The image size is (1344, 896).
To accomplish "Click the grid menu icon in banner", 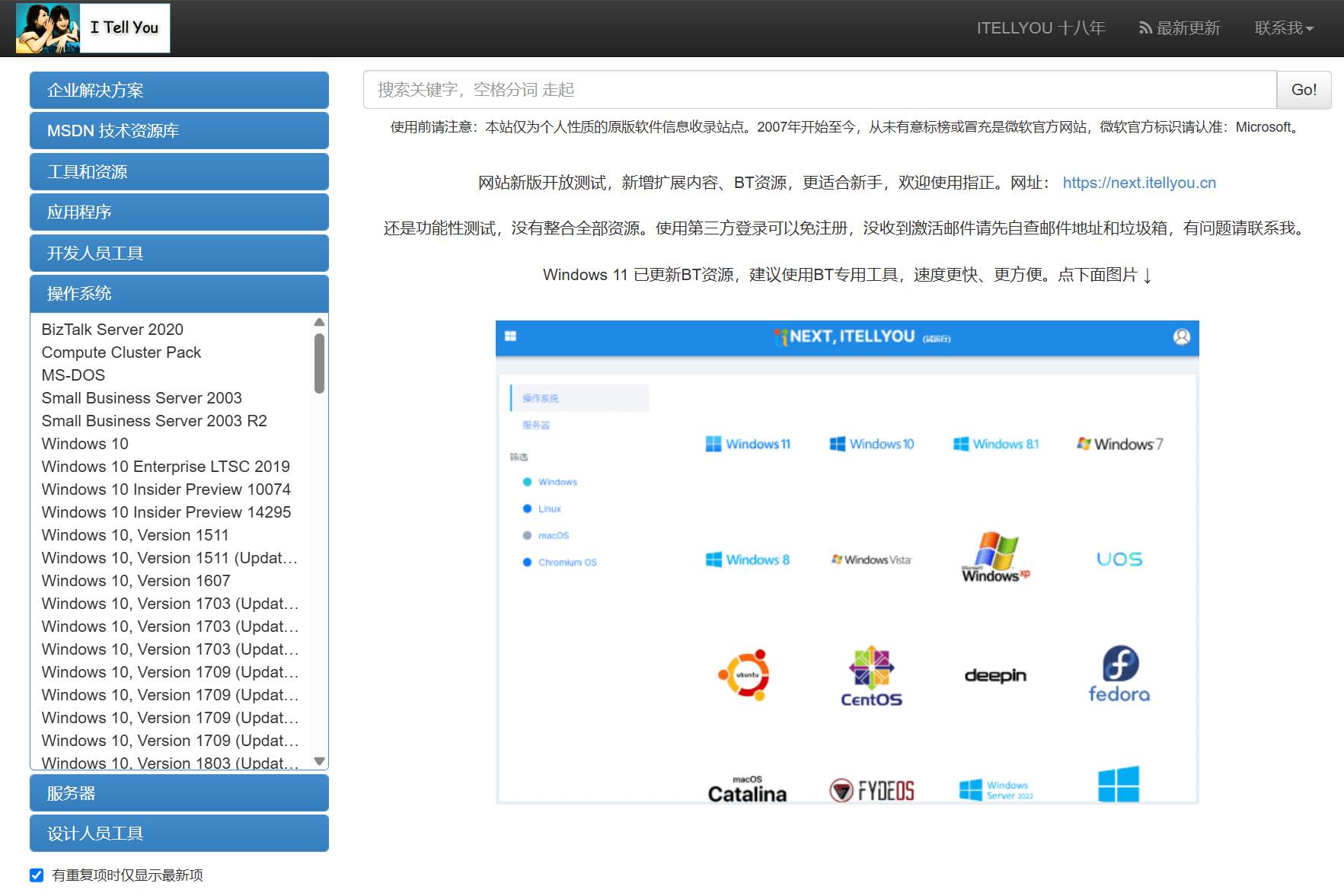I will point(511,336).
